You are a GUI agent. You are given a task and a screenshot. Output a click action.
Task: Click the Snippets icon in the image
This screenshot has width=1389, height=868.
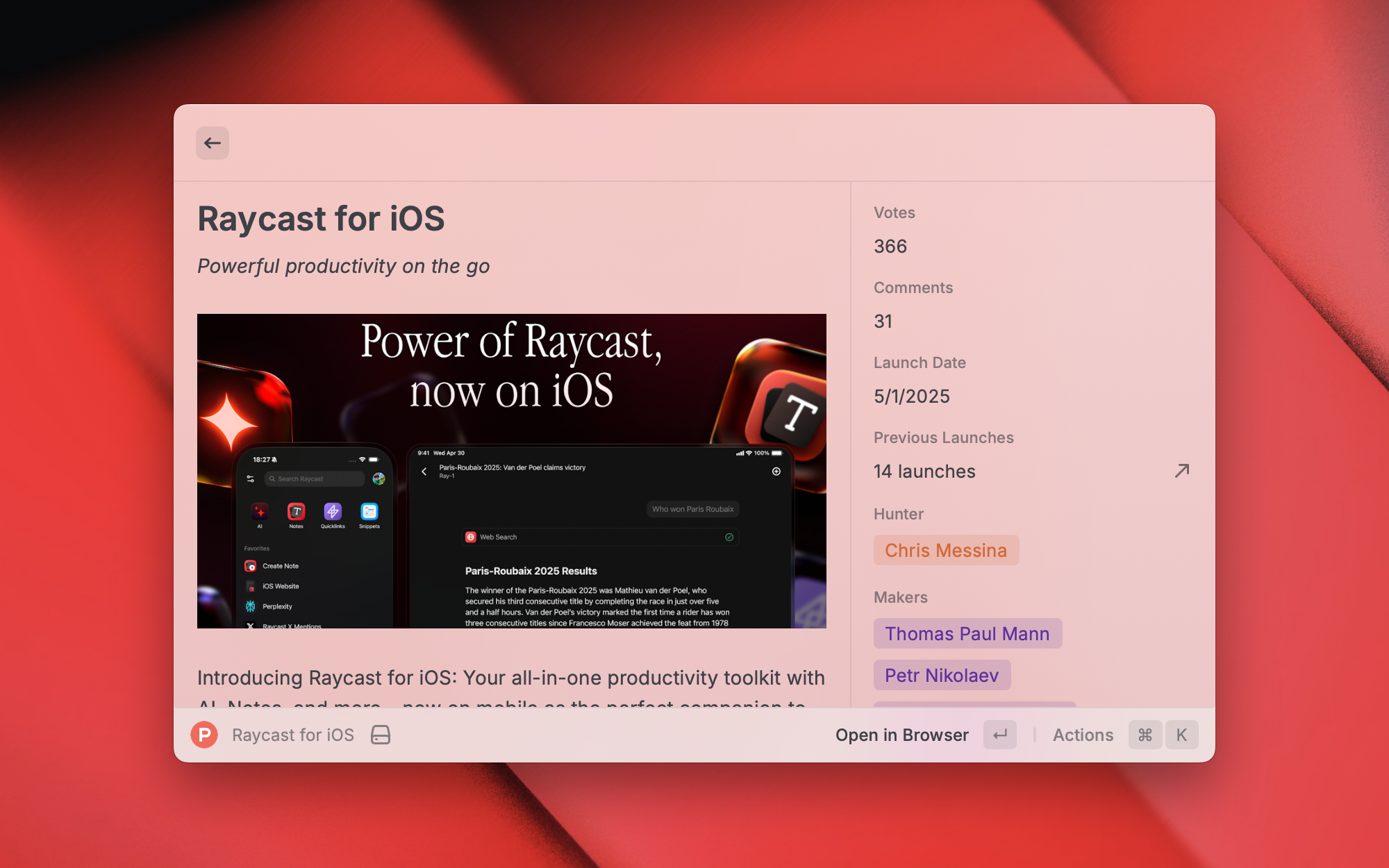pos(369,512)
